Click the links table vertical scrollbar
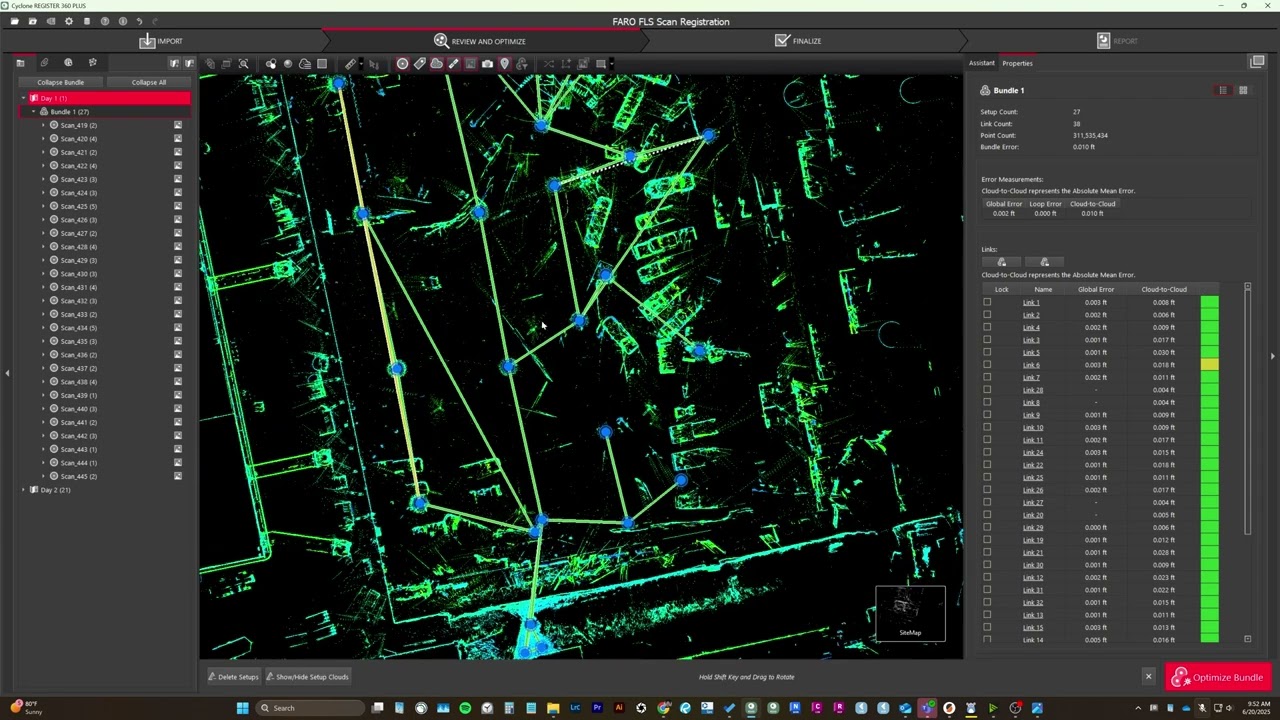The width and height of the screenshot is (1280, 720). pos(1247,410)
